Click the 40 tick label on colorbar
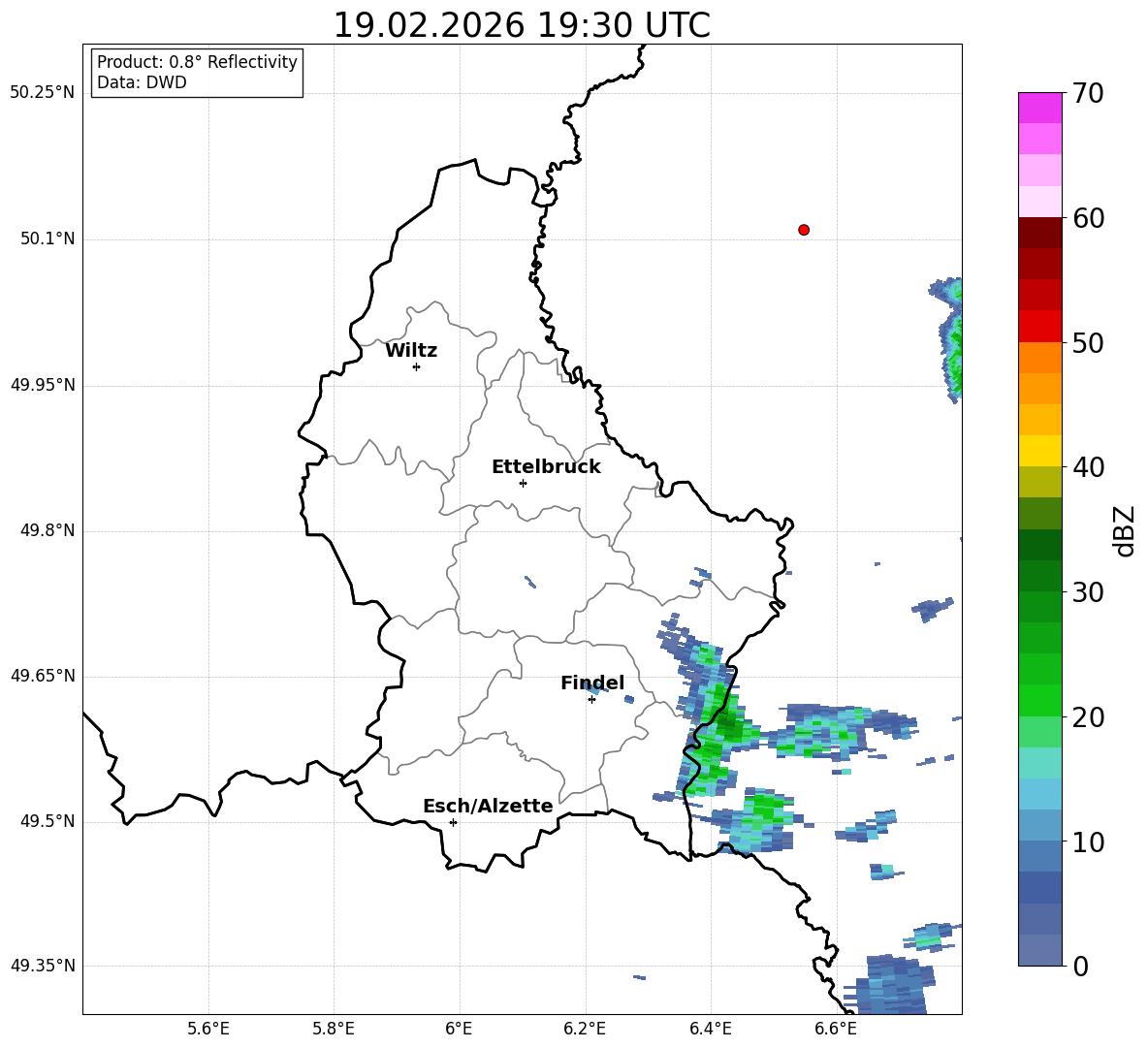 click(1088, 467)
